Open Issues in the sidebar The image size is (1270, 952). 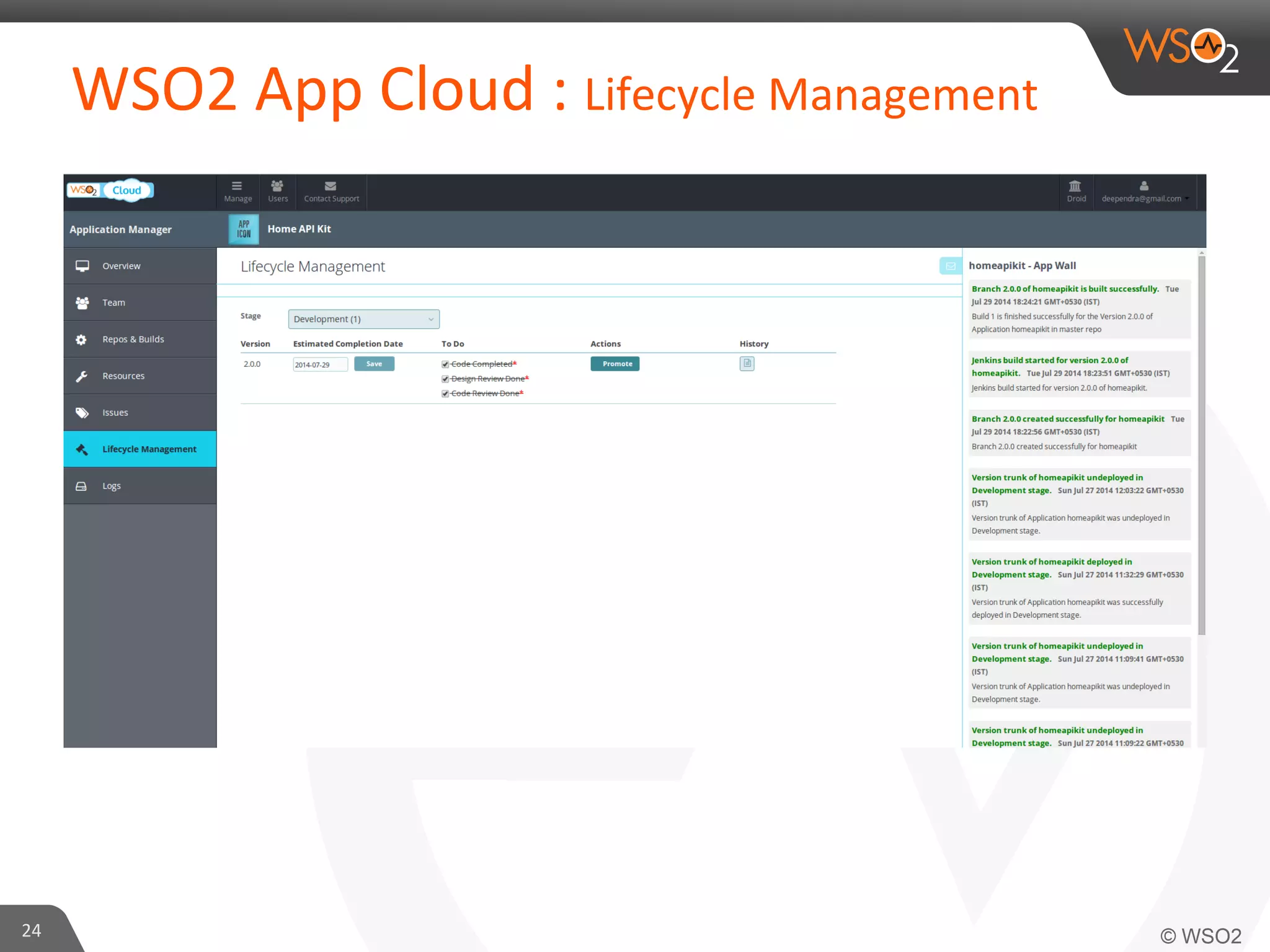click(x=140, y=412)
